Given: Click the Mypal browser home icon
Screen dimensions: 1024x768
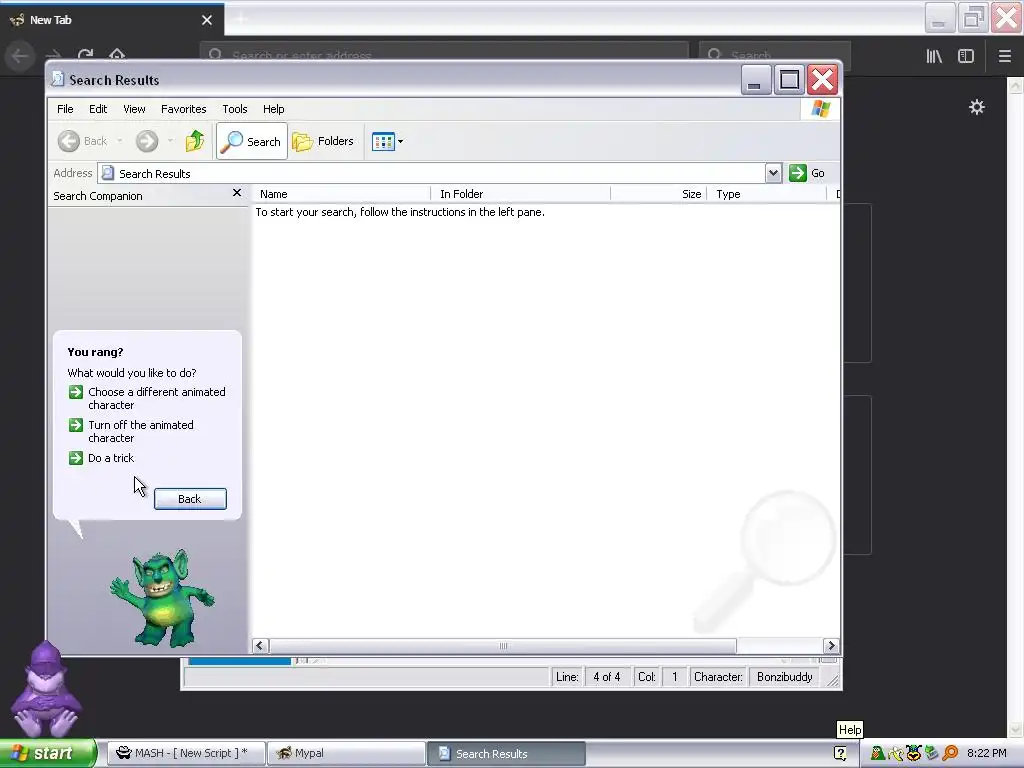Looking at the screenshot, I should (117, 55).
